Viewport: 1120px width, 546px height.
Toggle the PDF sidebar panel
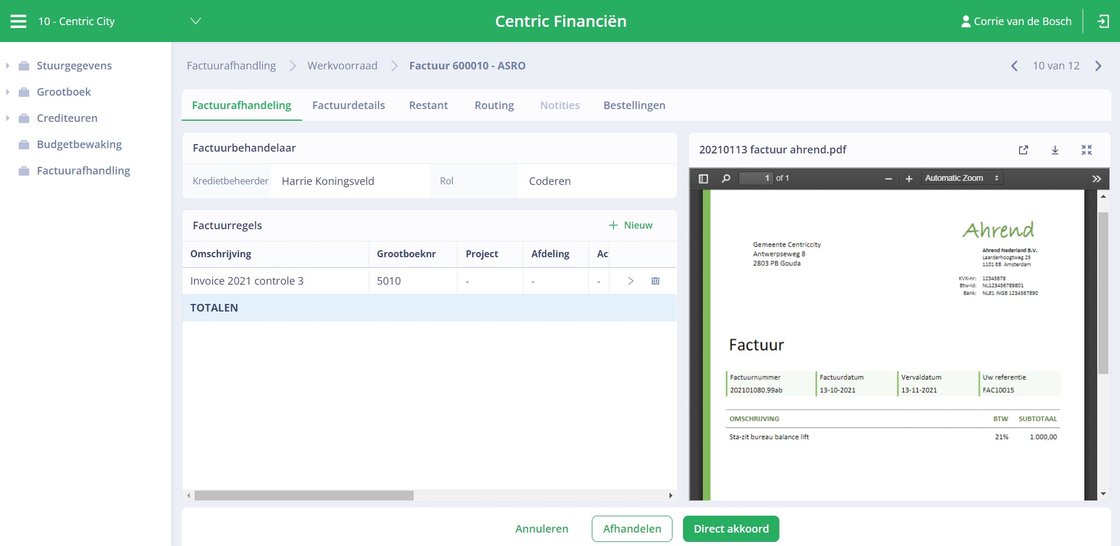point(704,179)
